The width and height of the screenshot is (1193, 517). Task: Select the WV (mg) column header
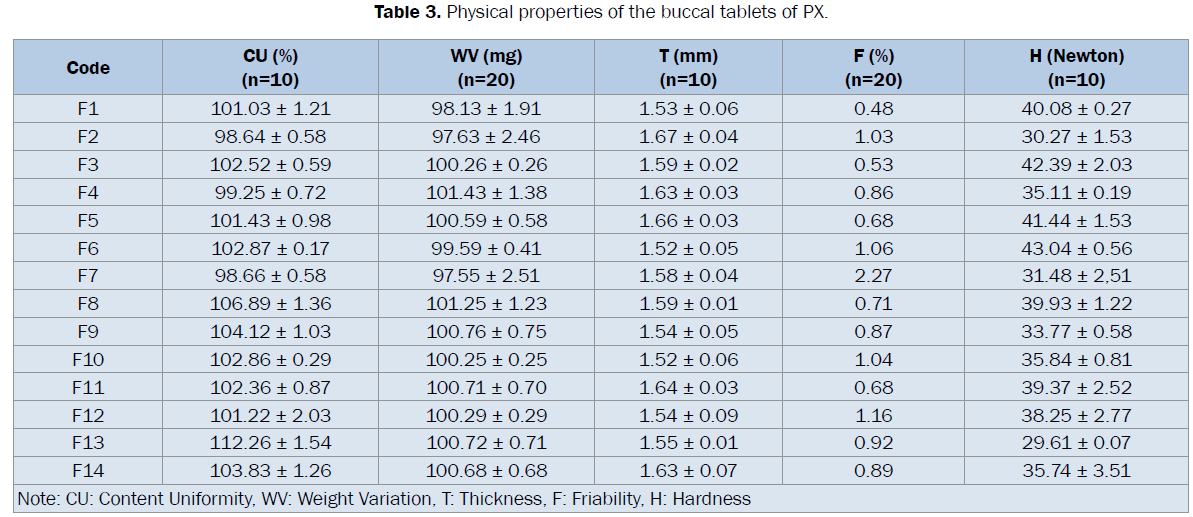(x=489, y=68)
